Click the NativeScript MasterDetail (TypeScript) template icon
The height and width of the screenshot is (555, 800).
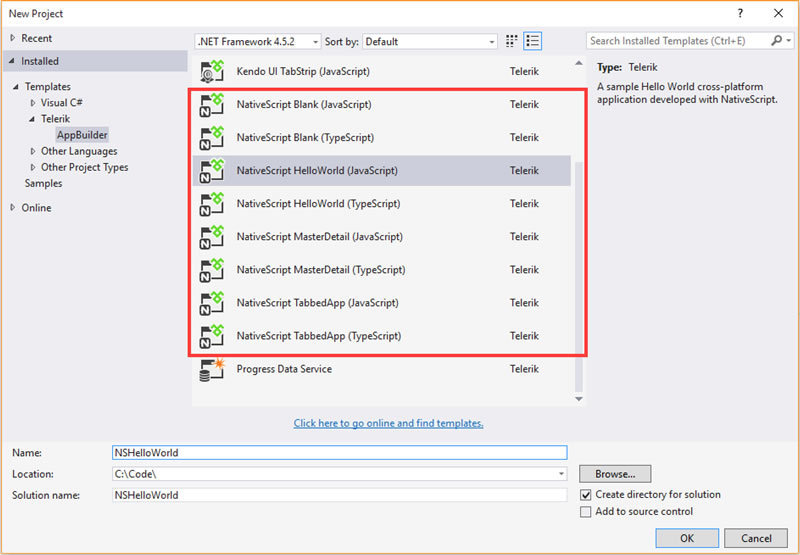point(212,270)
